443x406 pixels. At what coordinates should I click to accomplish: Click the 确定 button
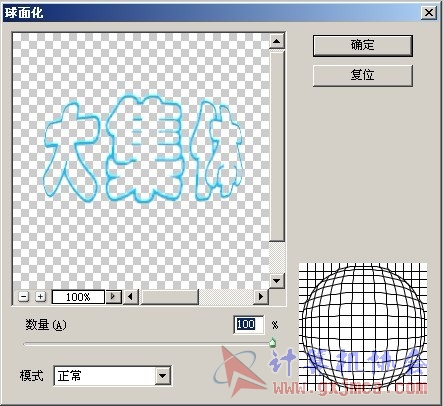(x=363, y=46)
